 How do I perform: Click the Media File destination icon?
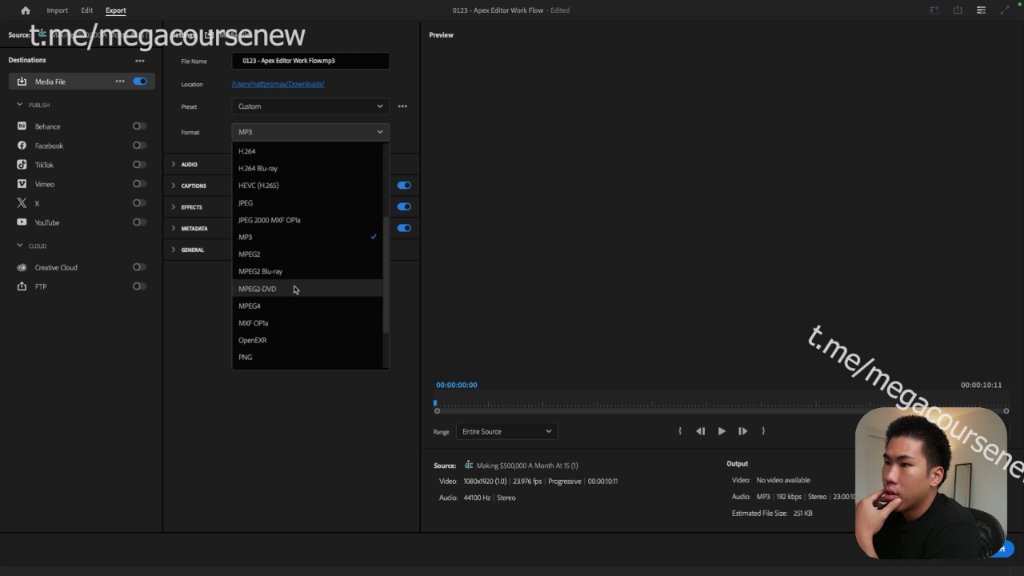point(22,82)
